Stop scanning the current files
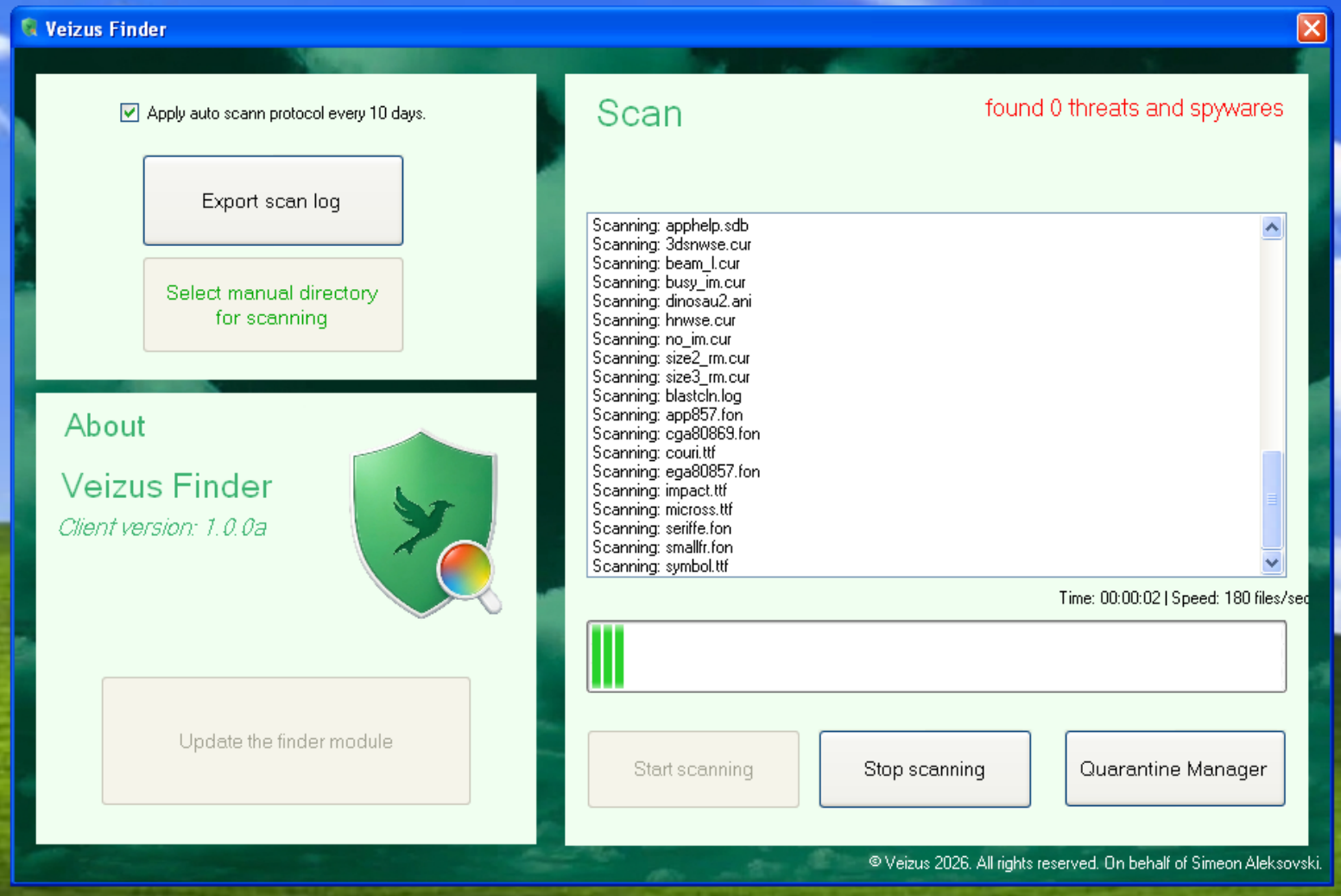The width and height of the screenshot is (1341, 896). coord(925,769)
